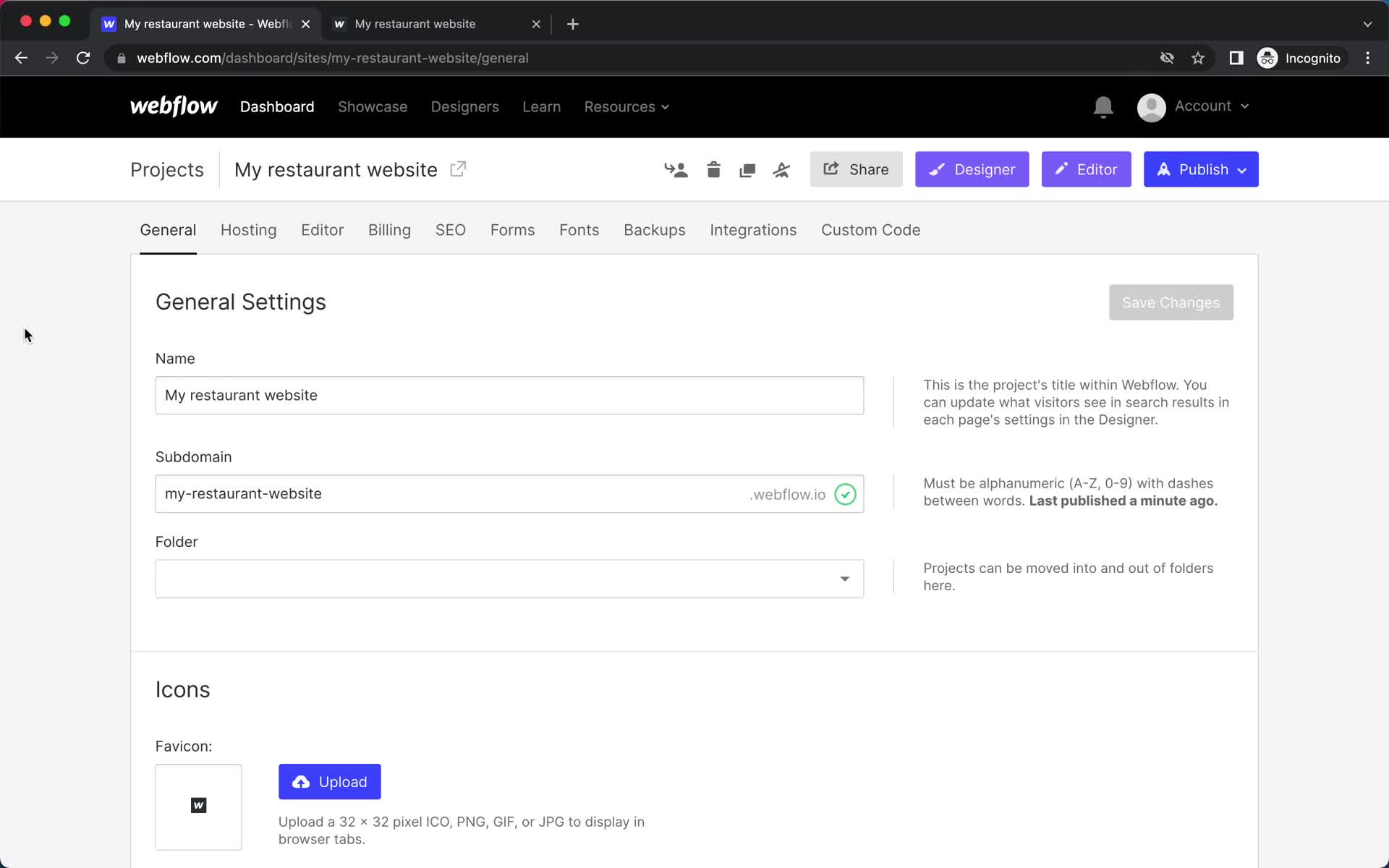Click the Upload favicon button

(330, 782)
